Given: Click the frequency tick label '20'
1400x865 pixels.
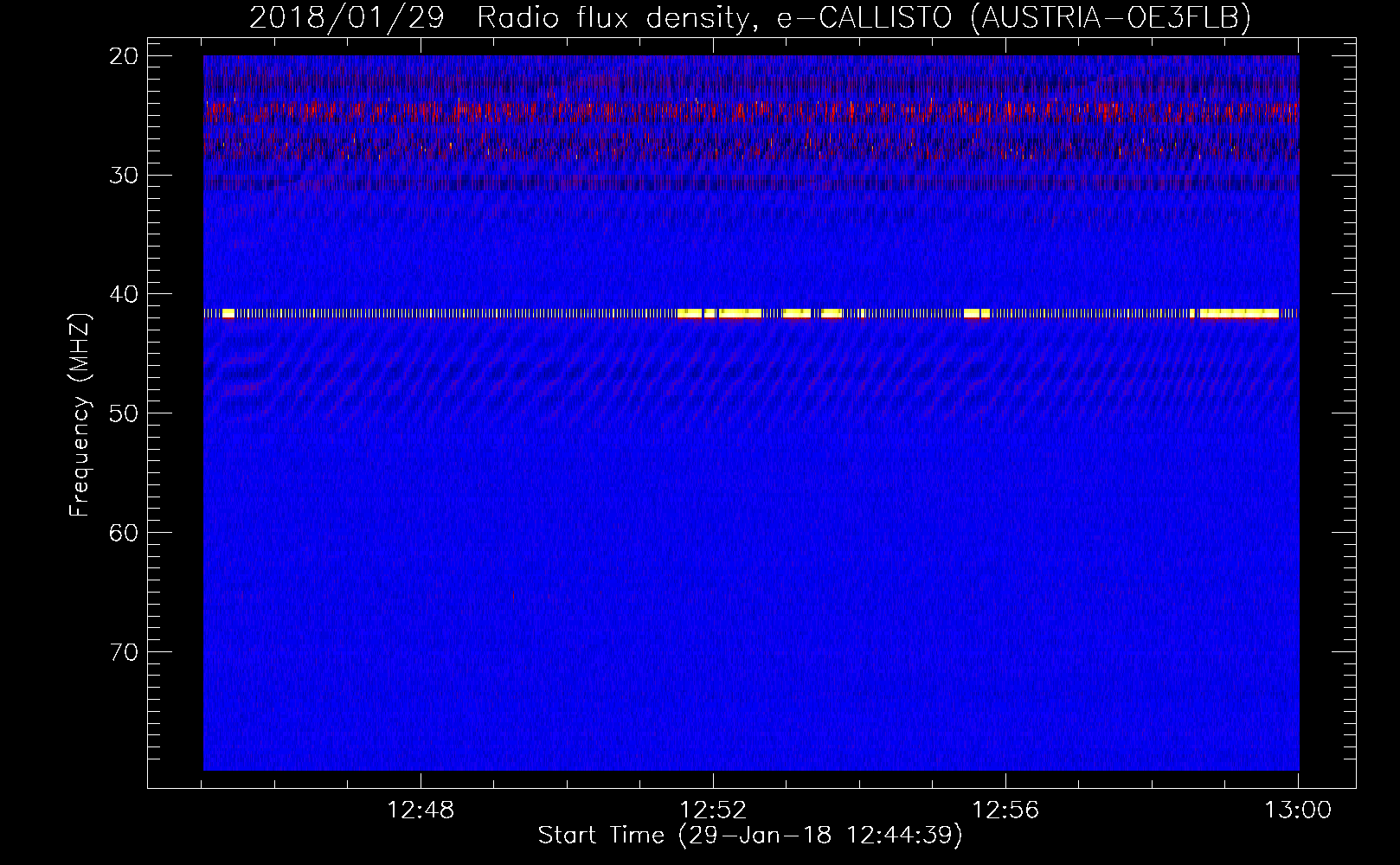Looking at the screenshot, I should point(125,56).
